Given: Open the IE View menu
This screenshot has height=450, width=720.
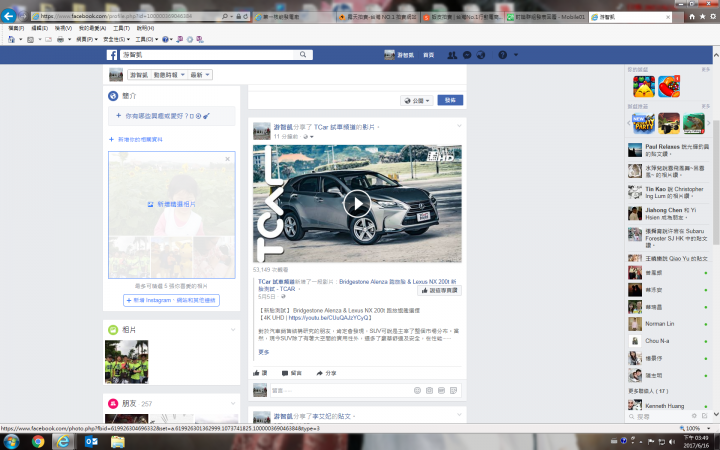Looking at the screenshot, I should pyautogui.click(x=63, y=28).
